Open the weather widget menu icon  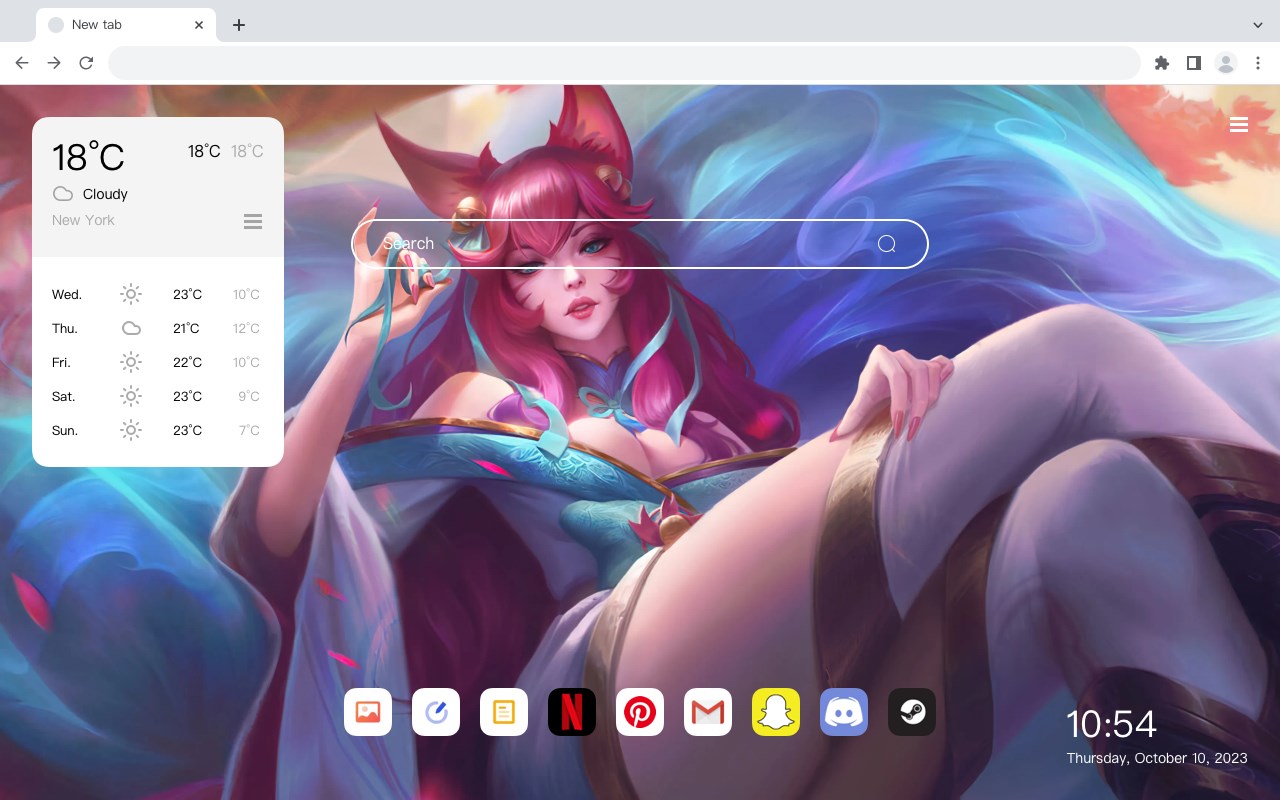(253, 221)
